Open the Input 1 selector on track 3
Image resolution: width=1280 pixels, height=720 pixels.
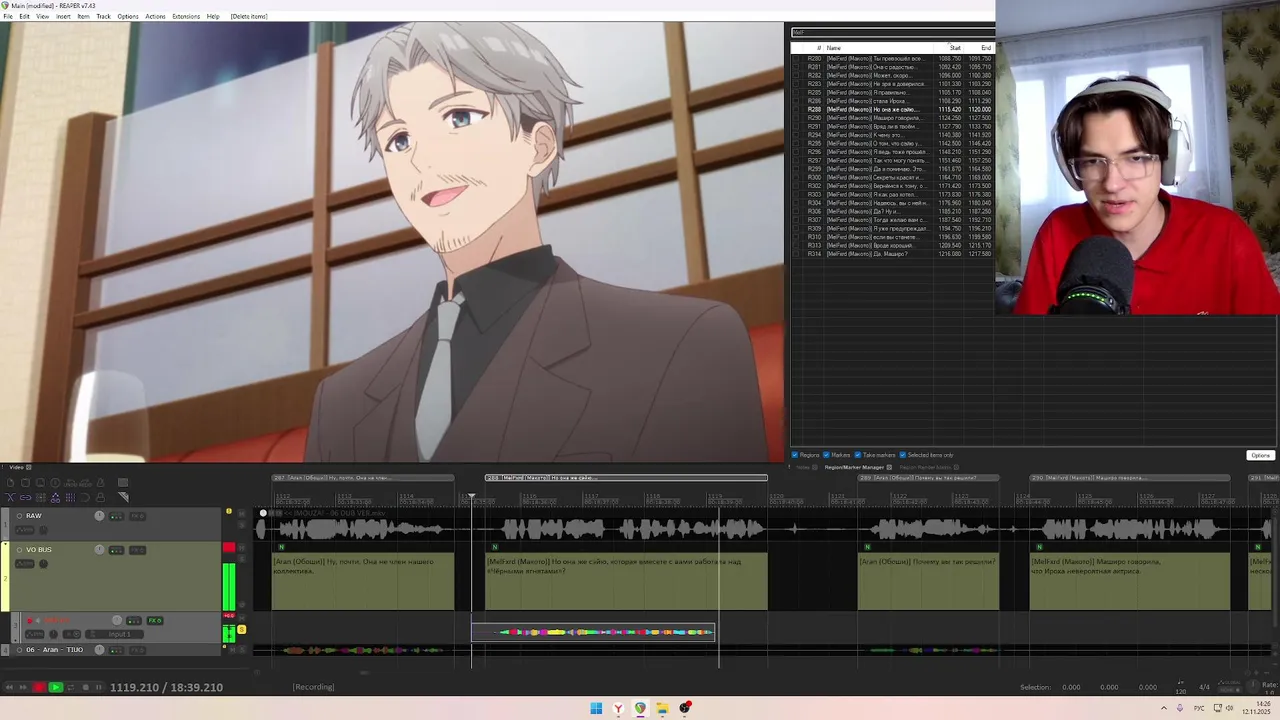114,634
